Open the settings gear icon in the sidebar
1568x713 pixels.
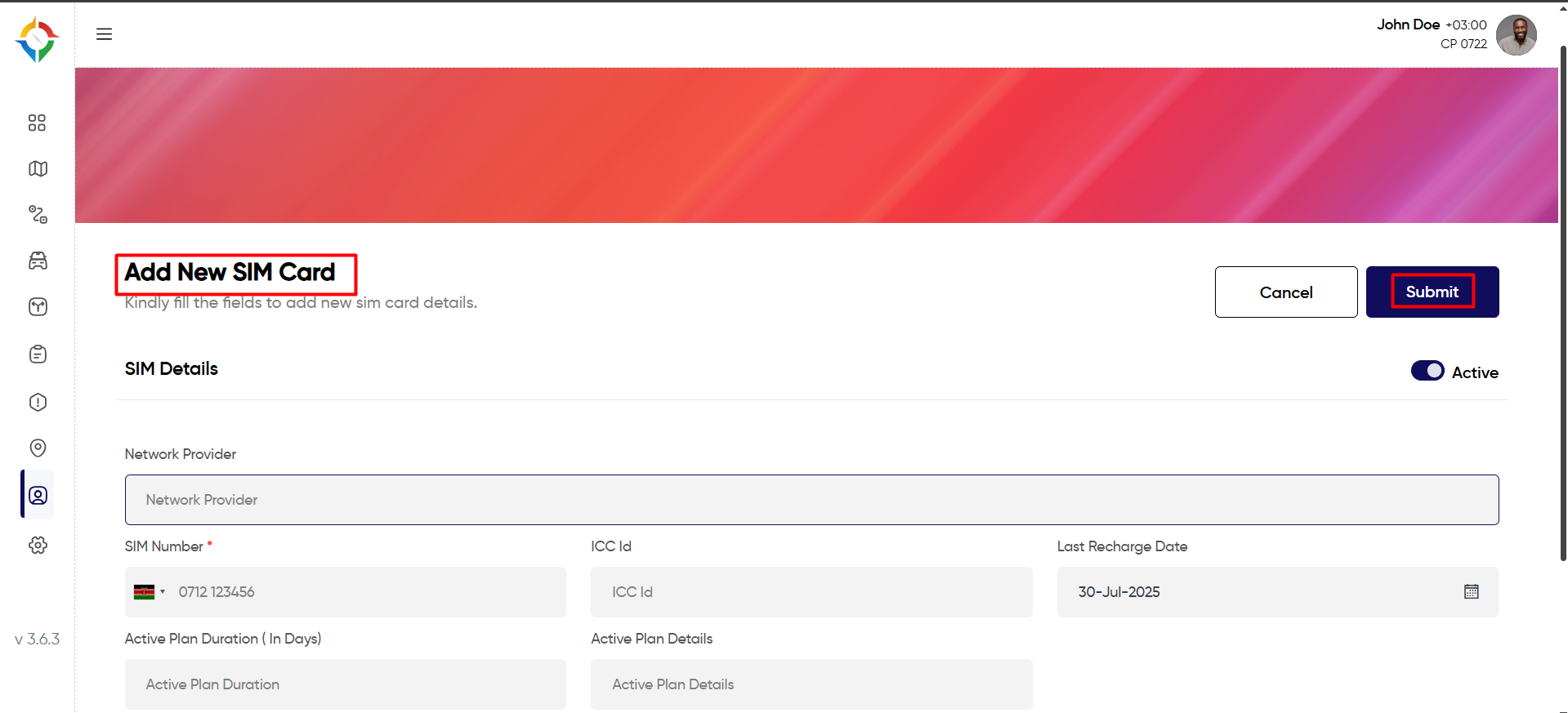coord(38,545)
